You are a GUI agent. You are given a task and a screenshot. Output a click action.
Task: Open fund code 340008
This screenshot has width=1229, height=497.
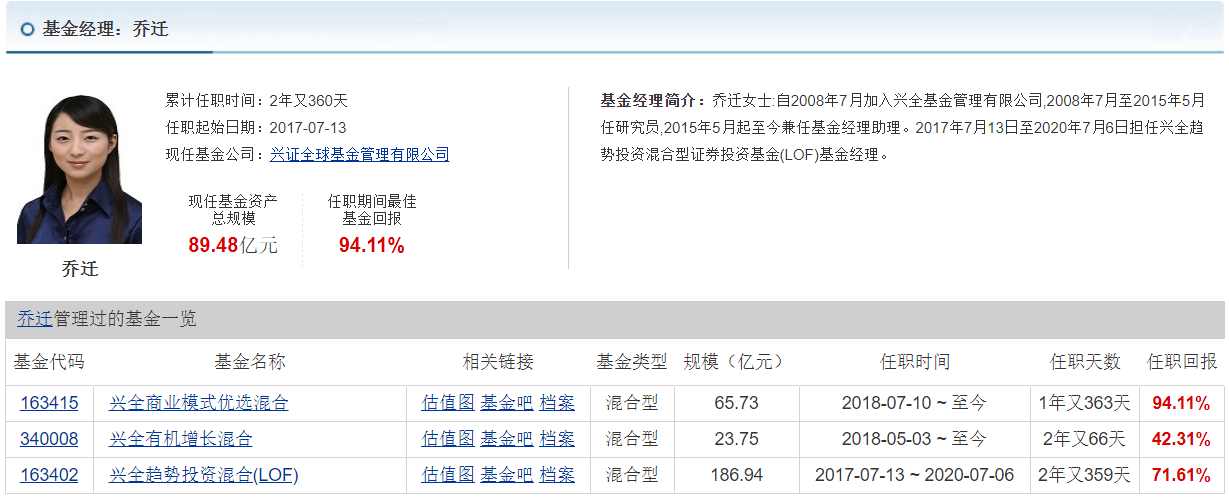49,438
